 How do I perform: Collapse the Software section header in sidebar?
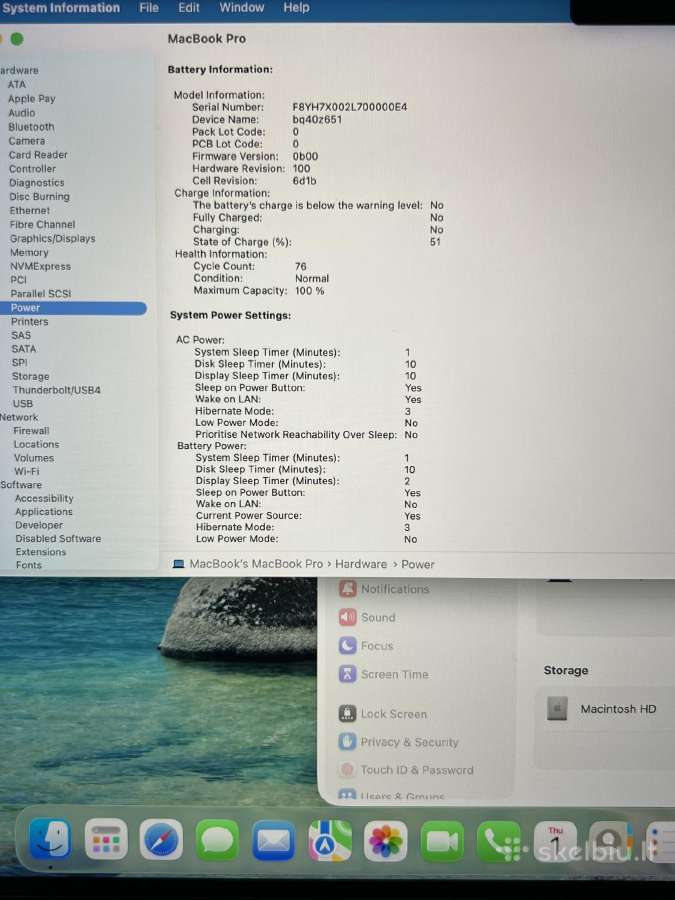pyautogui.click(x=21, y=485)
